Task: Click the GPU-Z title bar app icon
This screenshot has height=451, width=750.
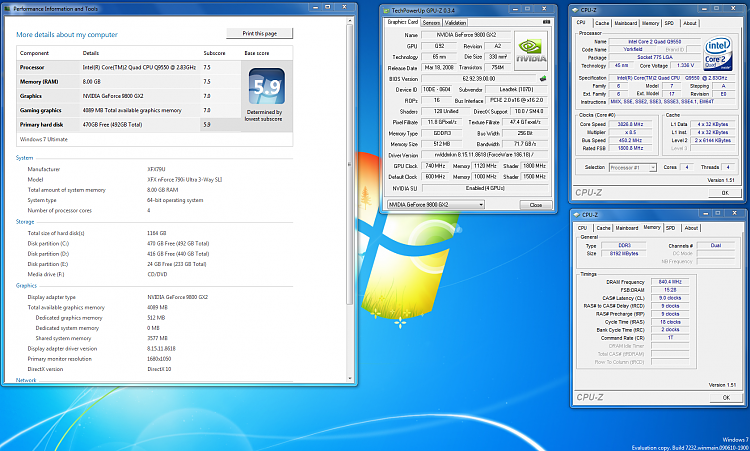Action: [387, 10]
